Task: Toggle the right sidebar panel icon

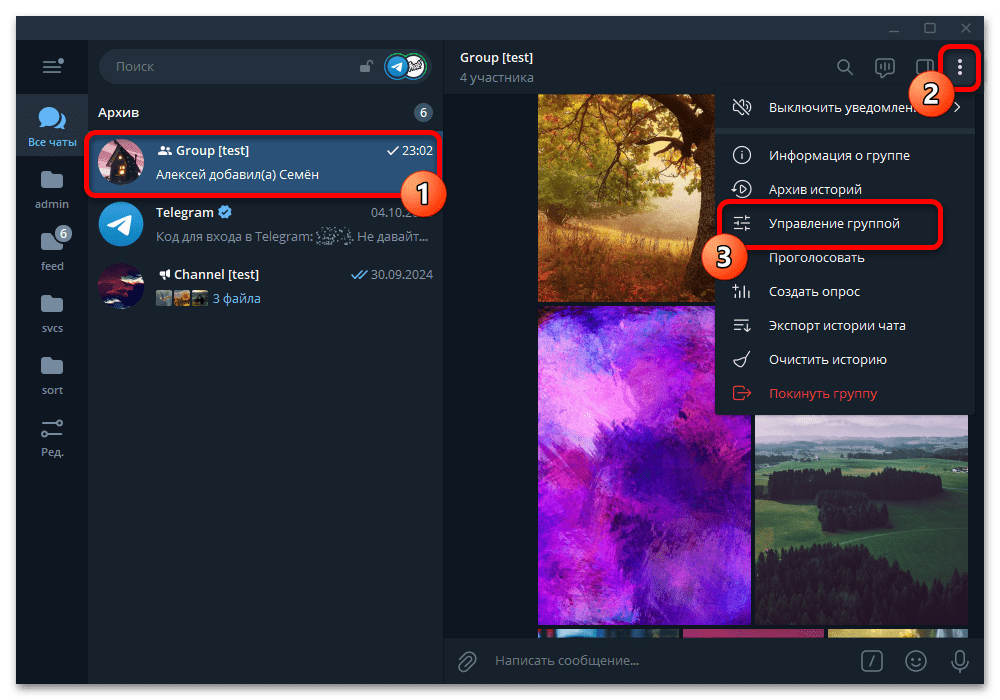Action: 924,67
